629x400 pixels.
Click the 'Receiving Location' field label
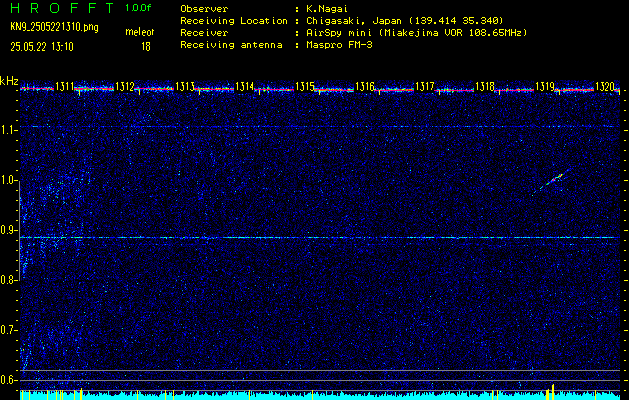tap(234, 21)
